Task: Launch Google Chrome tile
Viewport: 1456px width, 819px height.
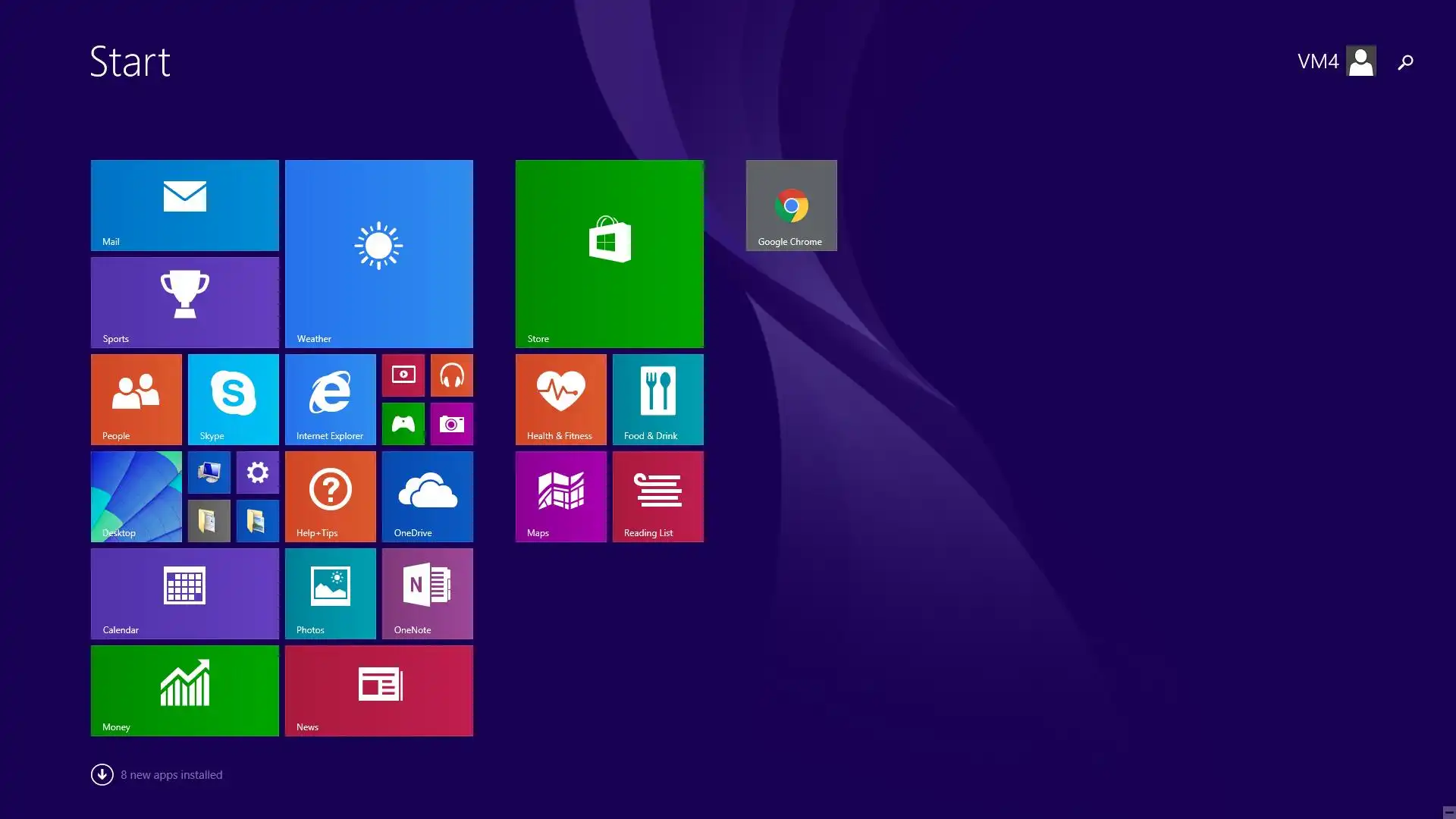Action: tap(791, 205)
